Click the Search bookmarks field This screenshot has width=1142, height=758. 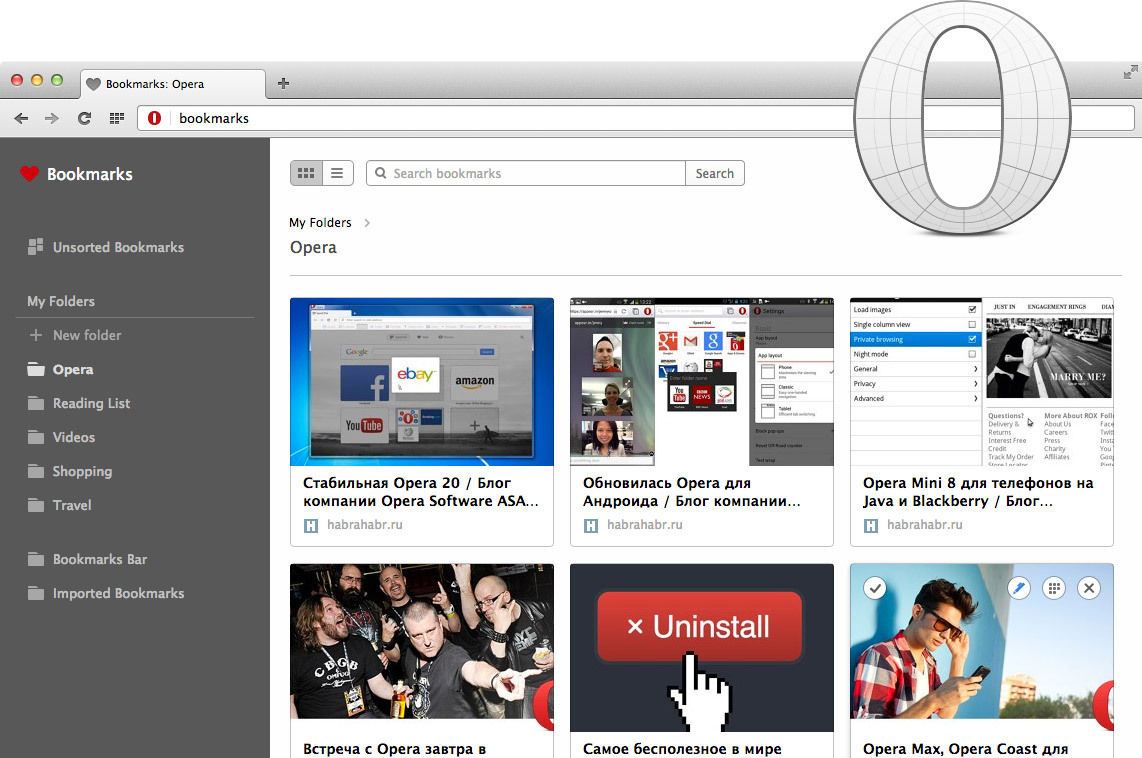click(526, 173)
